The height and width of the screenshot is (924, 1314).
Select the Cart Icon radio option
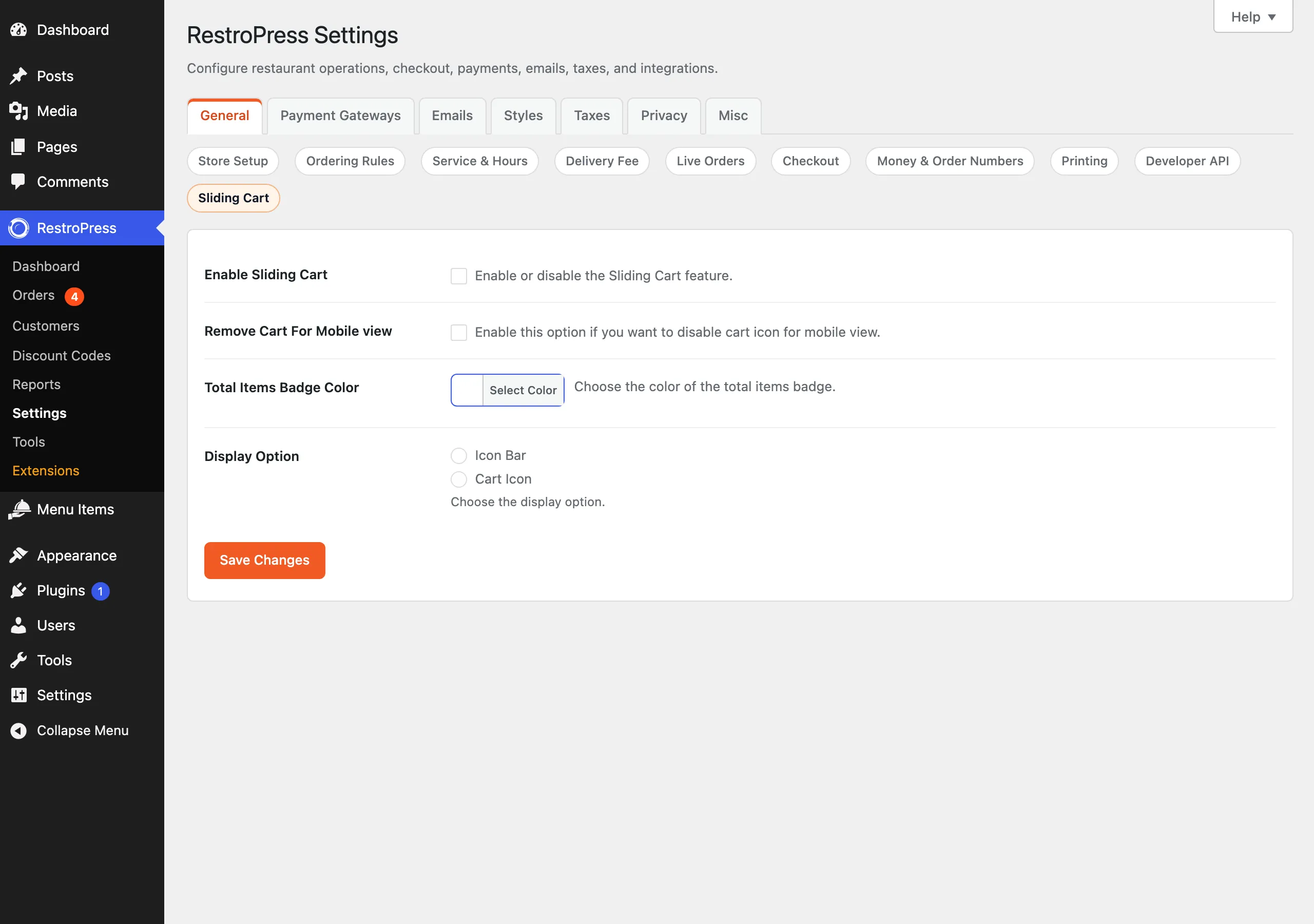(x=458, y=479)
